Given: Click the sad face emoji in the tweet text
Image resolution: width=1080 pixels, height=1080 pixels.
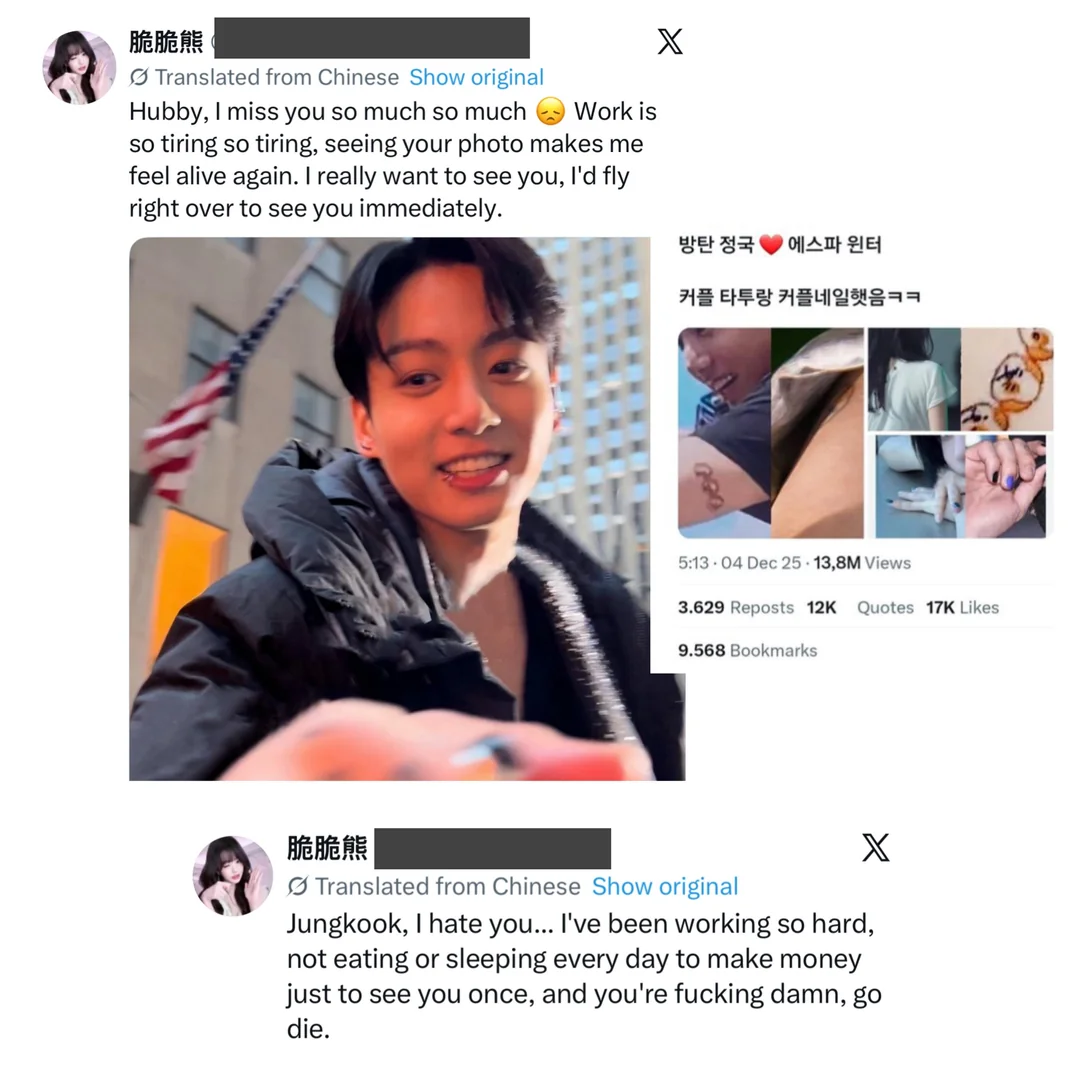Looking at the screenshot, I should click(550, 112).
